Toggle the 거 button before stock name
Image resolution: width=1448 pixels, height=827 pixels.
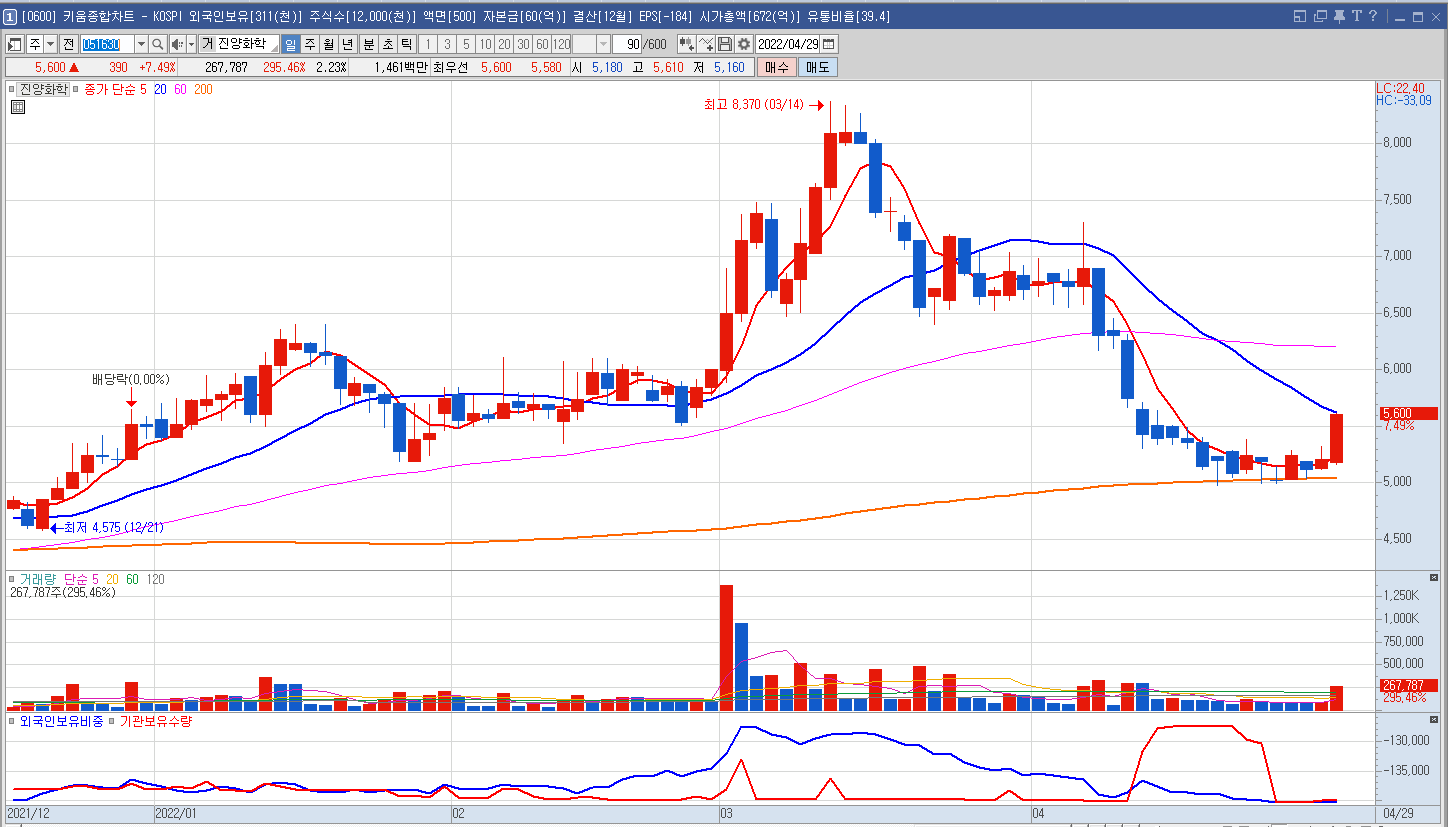(x=207, y=44)
